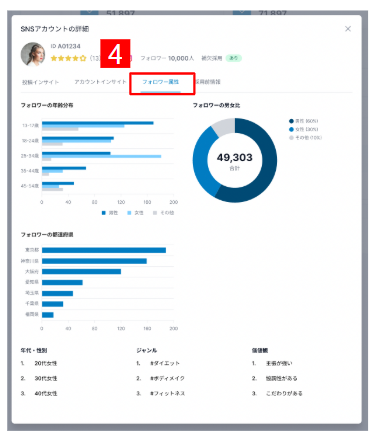Select 20代女性 in the age-gender ranking
The height and width of the screenshot is (436, 378).
46,363
